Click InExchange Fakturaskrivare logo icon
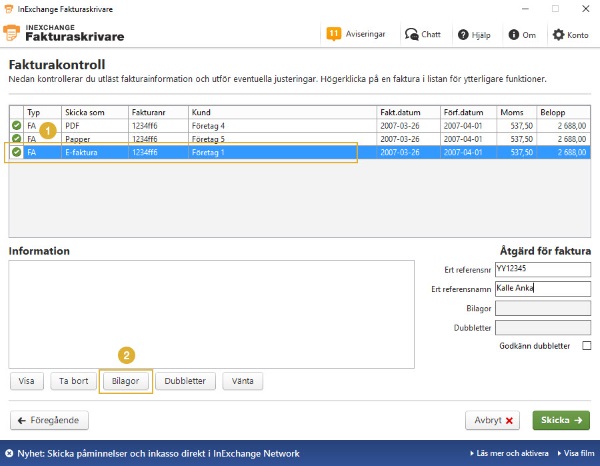 [11, 33]
